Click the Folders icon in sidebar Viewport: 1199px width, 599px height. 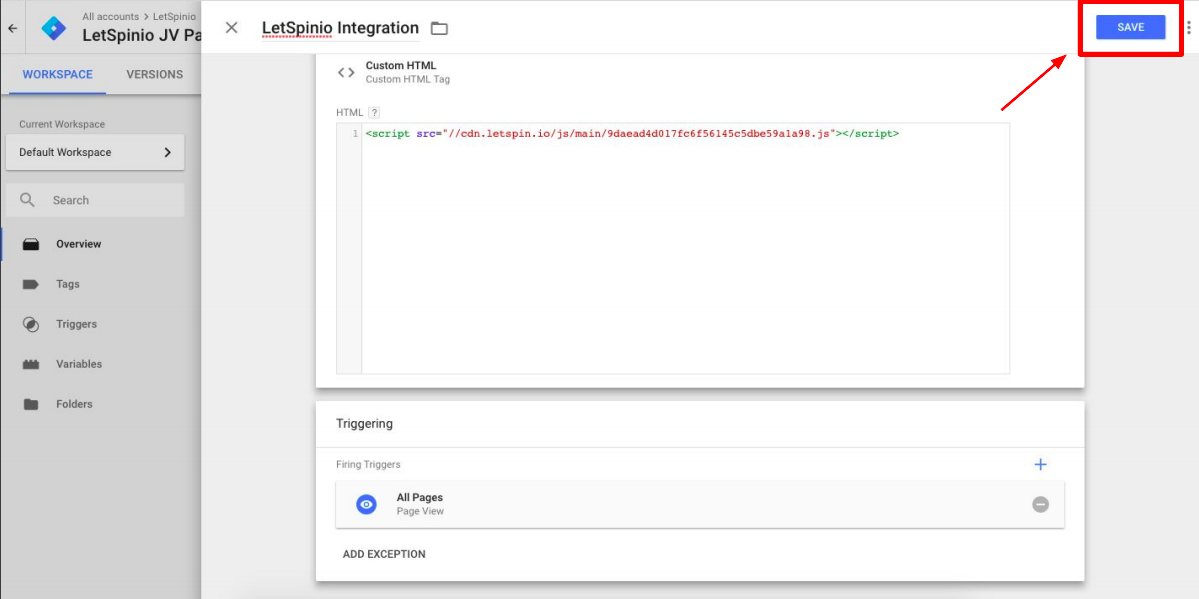[31, 404]
